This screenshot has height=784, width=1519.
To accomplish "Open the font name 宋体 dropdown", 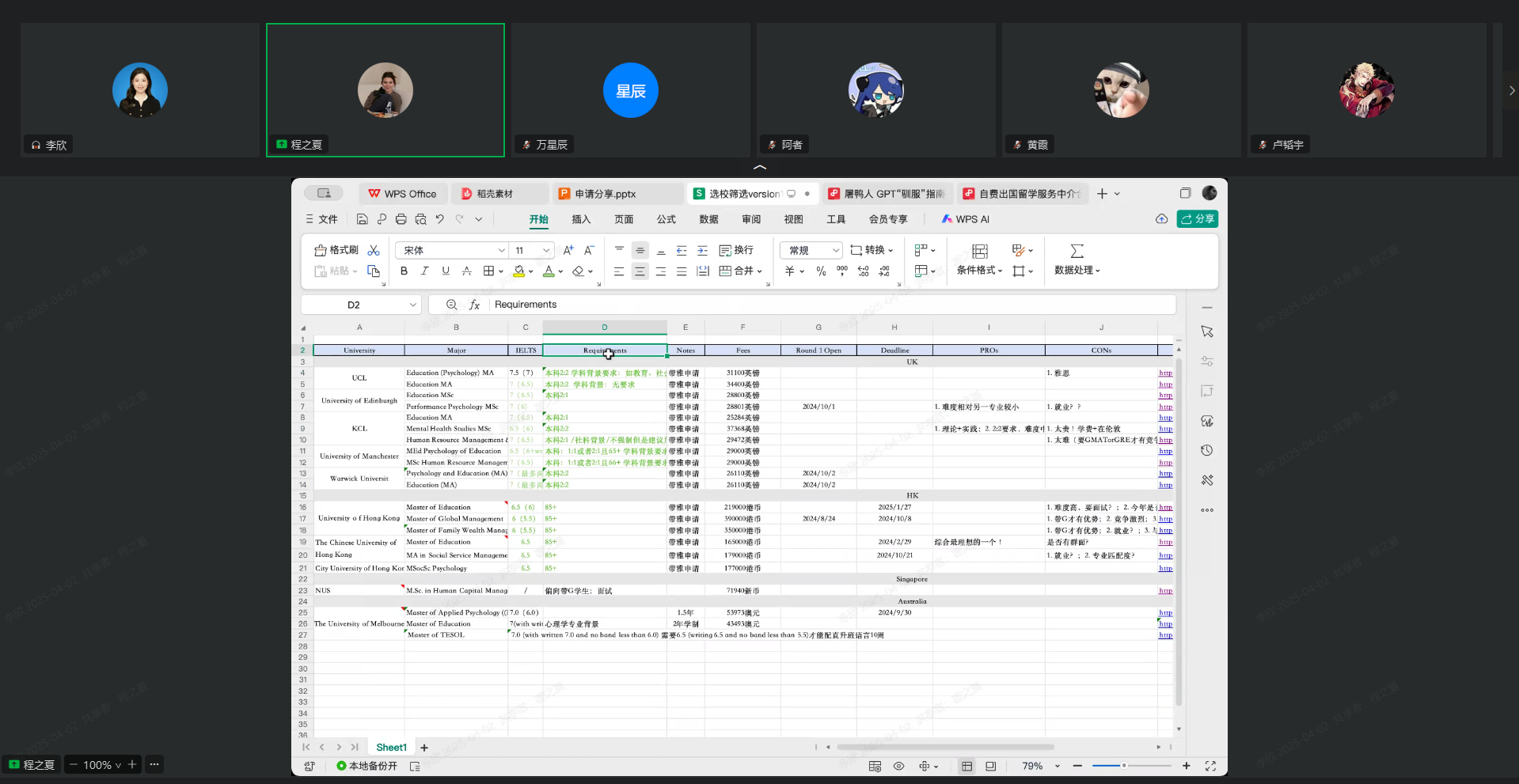I will pyautogui.click(x=501, y=250).
